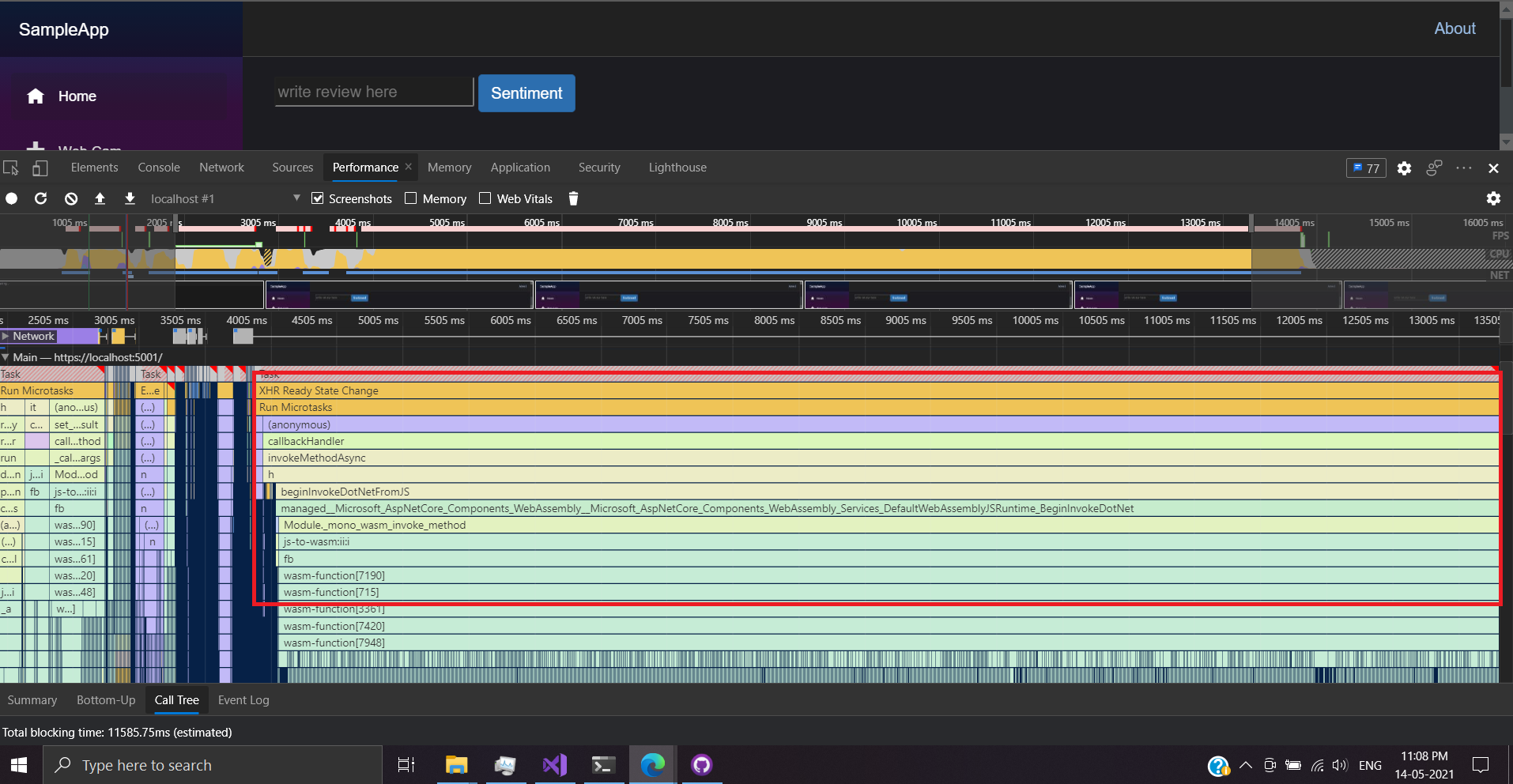This screenshot has height=784, width=1513.
Task: Open the Lighthouse panel
Action: coord(677,168)
